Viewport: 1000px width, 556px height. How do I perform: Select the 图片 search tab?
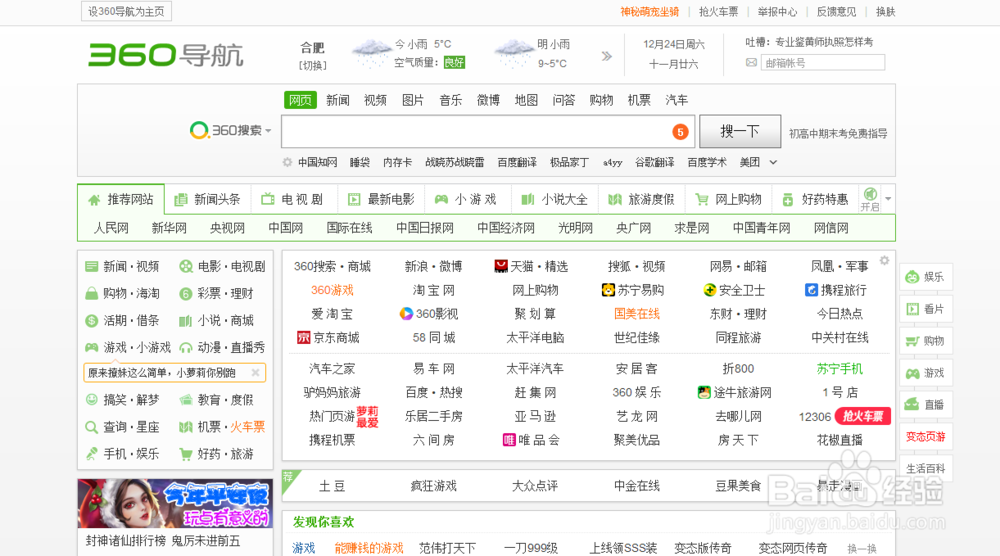pyautogui.click(x=413, y=100)
